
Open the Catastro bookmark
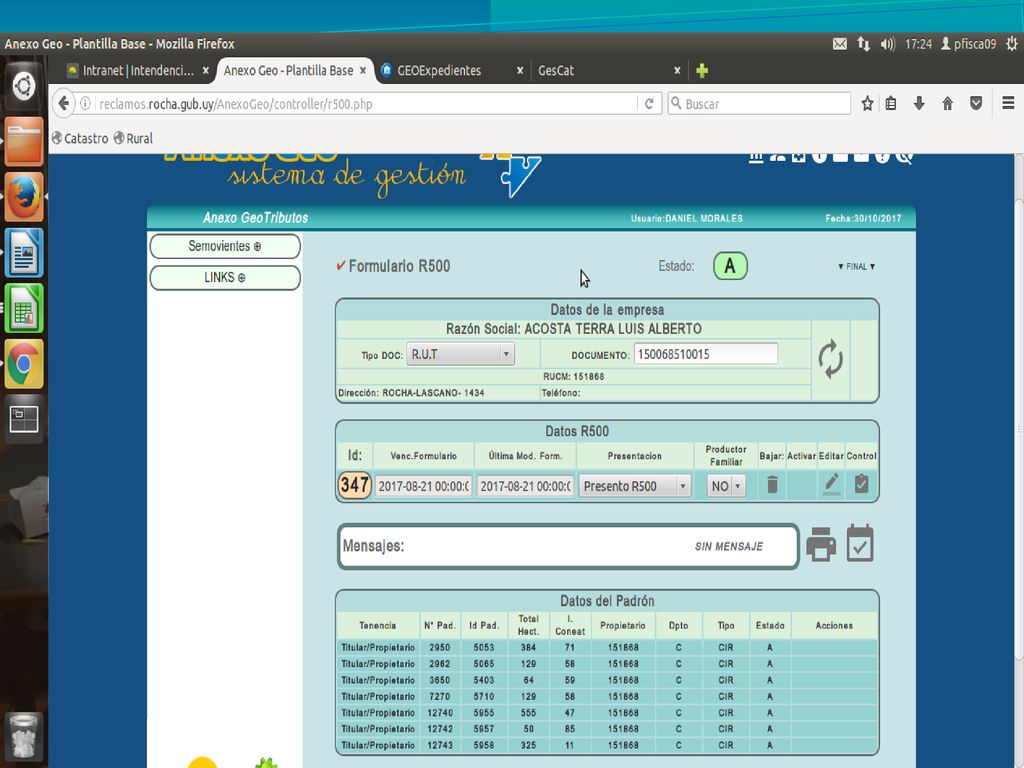pyautogui.click(x=80, y=138)
